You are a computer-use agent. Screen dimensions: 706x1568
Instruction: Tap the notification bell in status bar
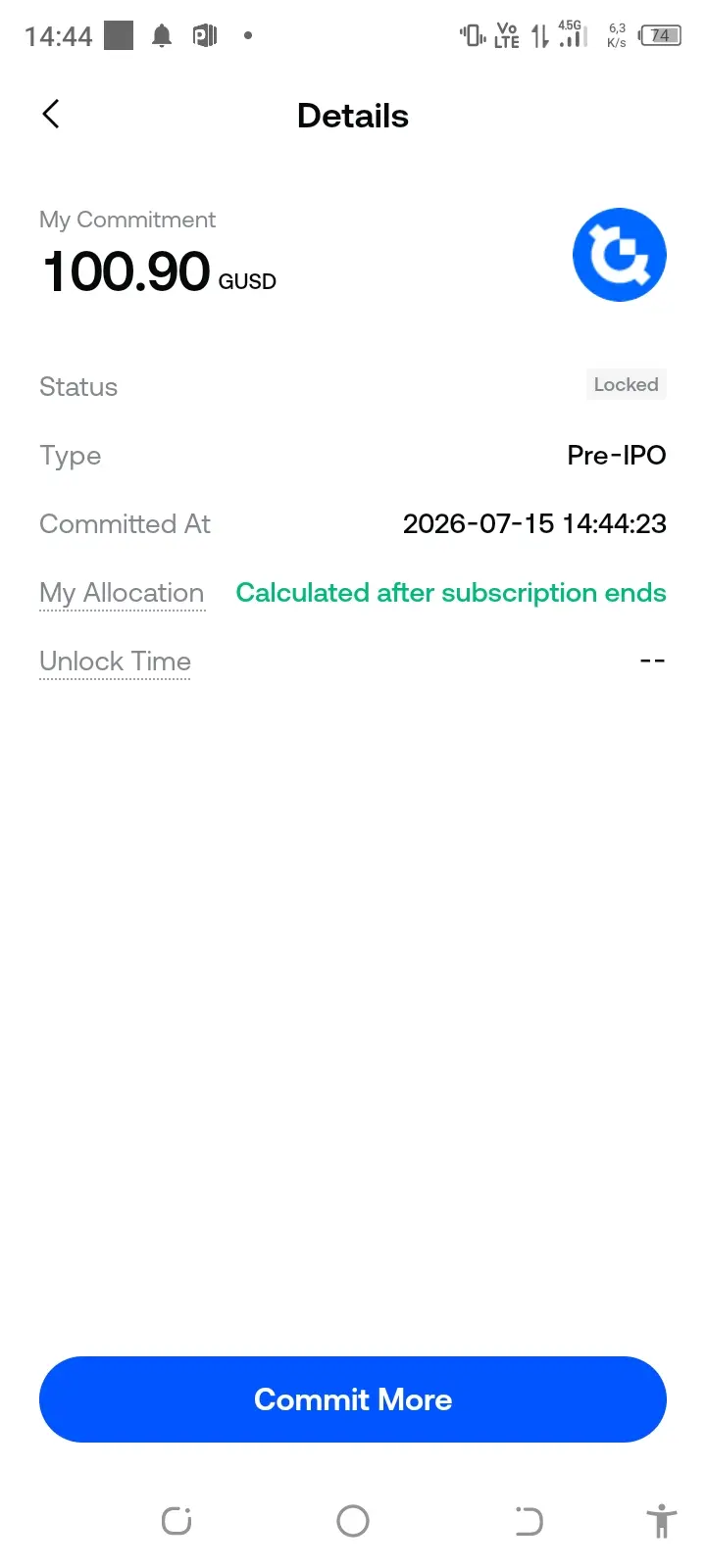coord(162,36)
